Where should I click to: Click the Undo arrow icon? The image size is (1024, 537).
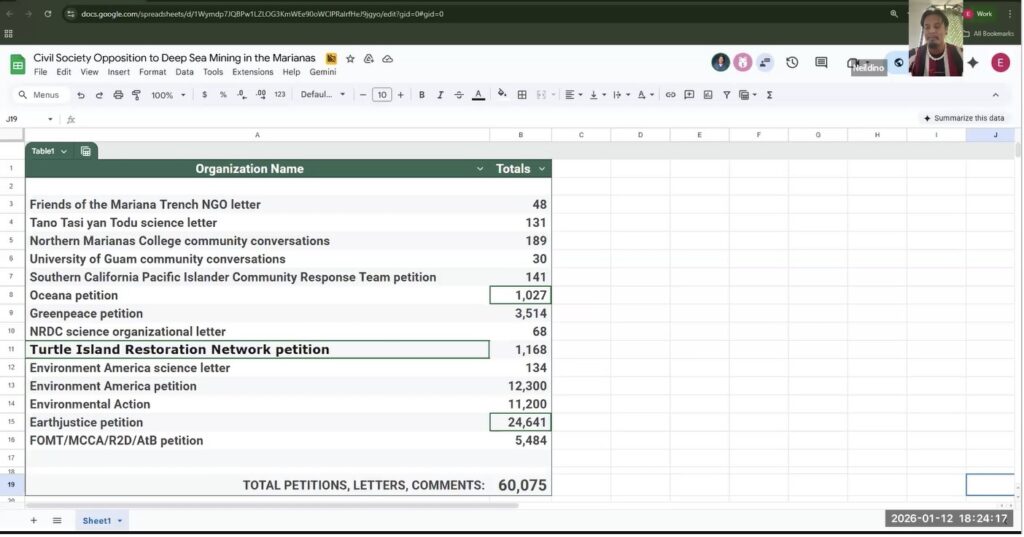(x=81, y=95)
